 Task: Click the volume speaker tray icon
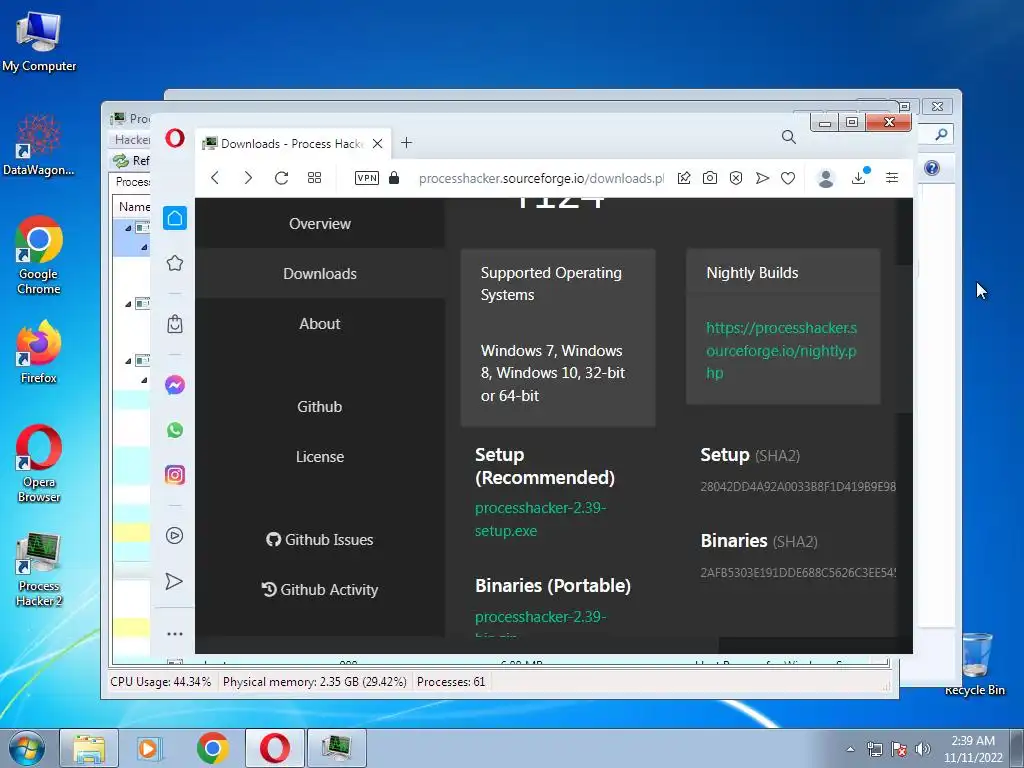click(923, 749)
